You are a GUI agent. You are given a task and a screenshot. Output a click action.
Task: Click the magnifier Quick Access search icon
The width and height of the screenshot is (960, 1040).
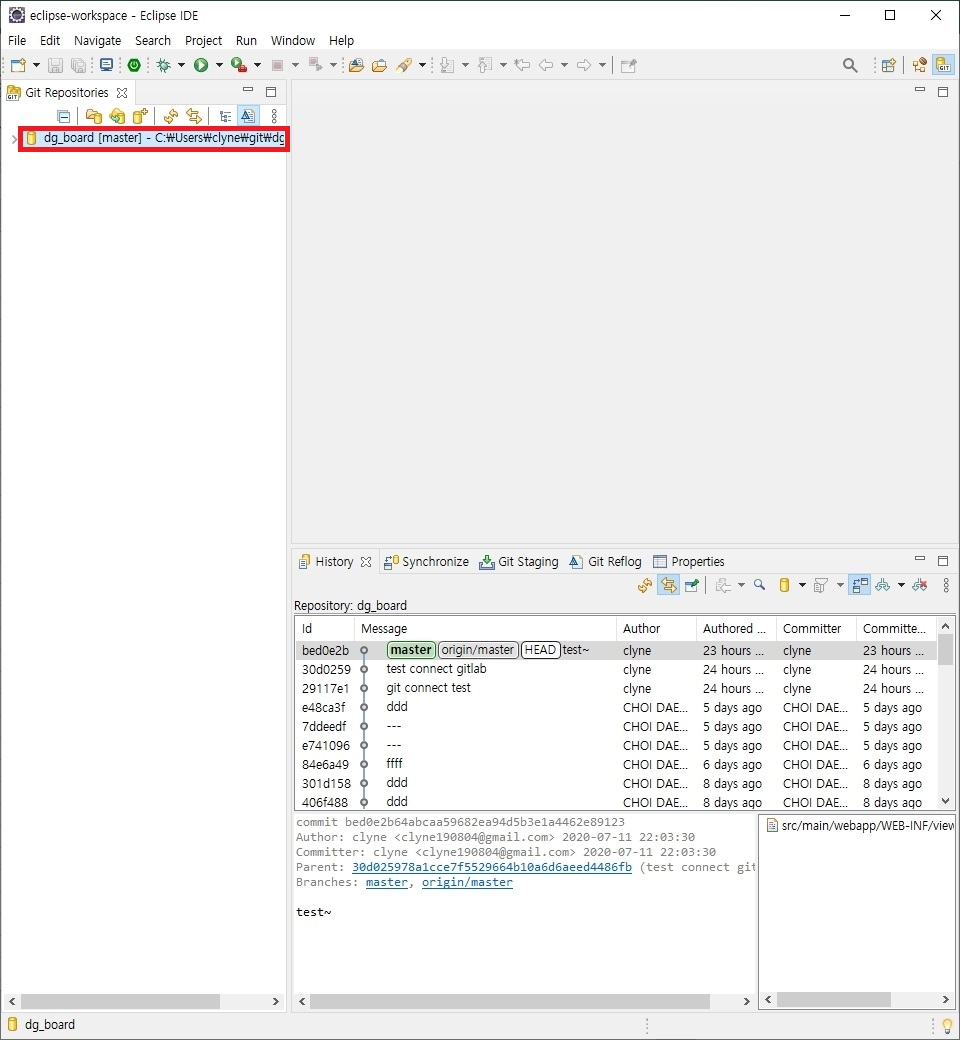[x=850, y=65]
